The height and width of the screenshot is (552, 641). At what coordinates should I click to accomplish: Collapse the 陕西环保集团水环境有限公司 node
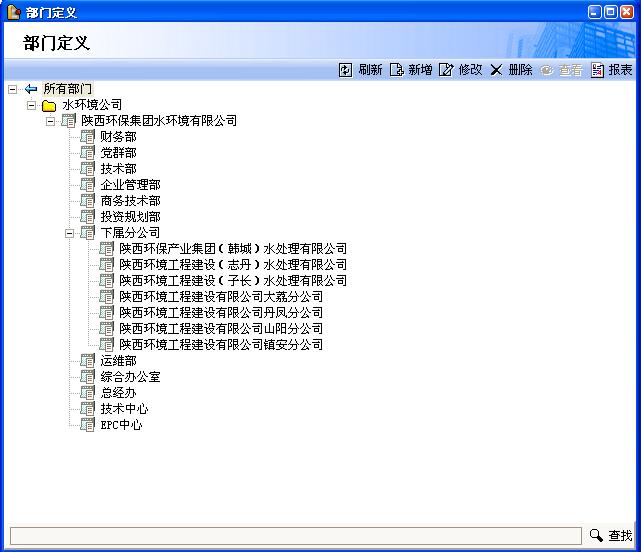50,121
